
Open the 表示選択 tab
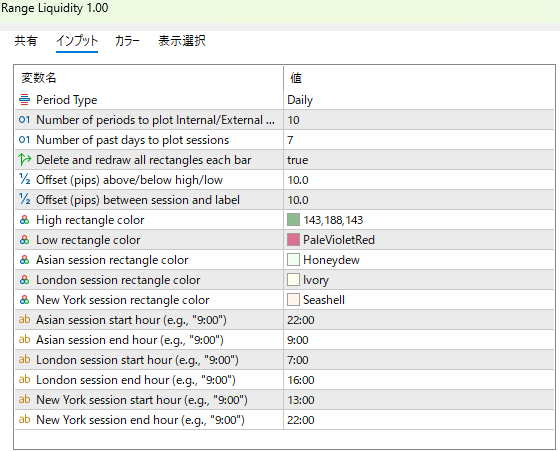point(182,41)
